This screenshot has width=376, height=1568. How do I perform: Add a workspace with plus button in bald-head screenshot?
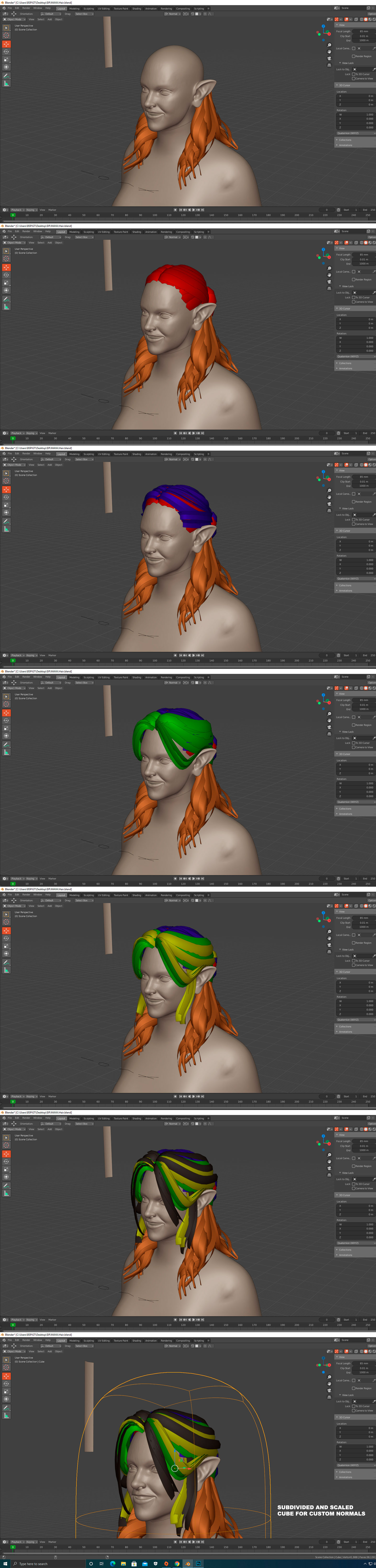tap(209, 9)
